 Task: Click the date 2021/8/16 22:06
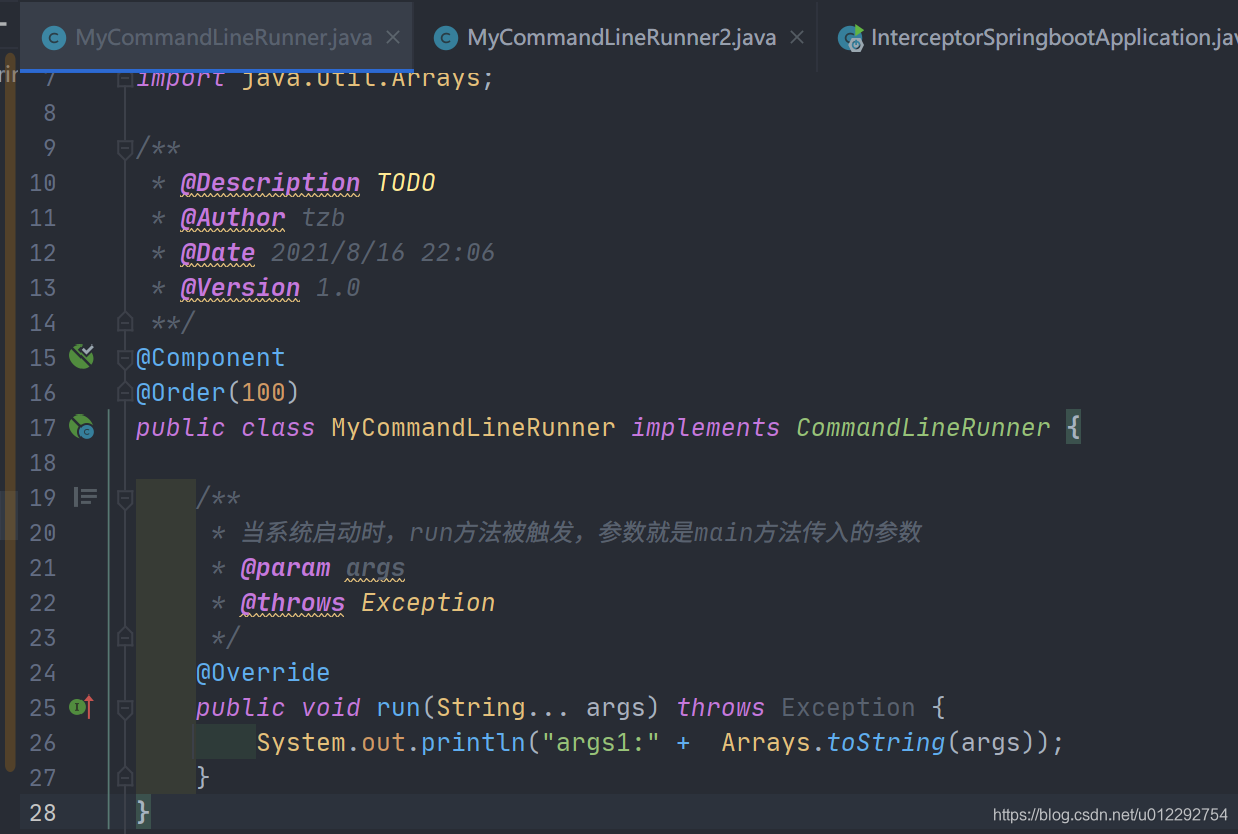click(x=383, y=253)
